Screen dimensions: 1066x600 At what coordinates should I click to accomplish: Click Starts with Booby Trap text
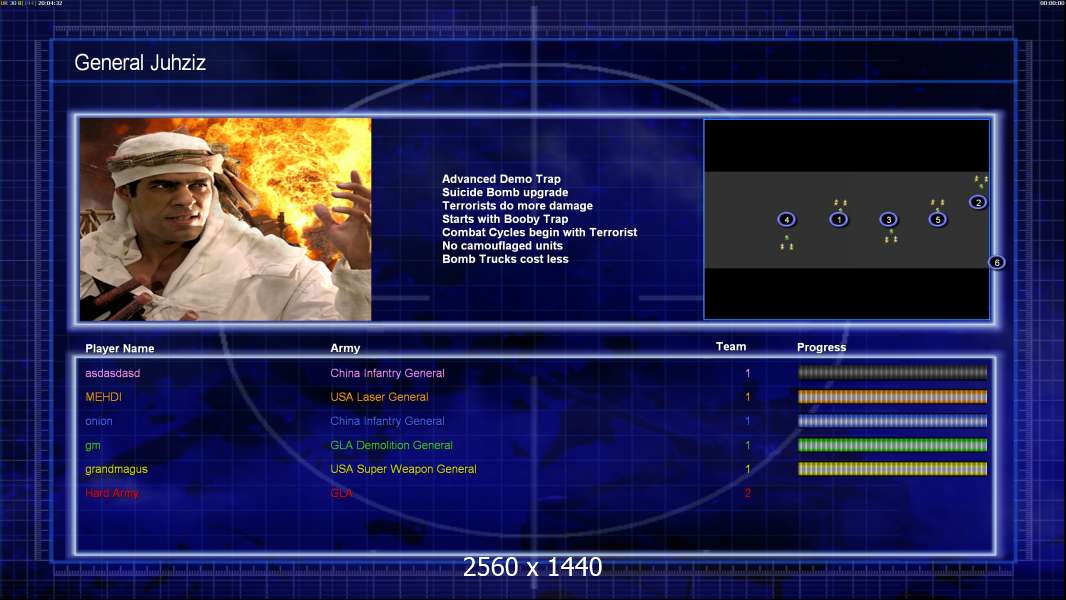point(505,219)
